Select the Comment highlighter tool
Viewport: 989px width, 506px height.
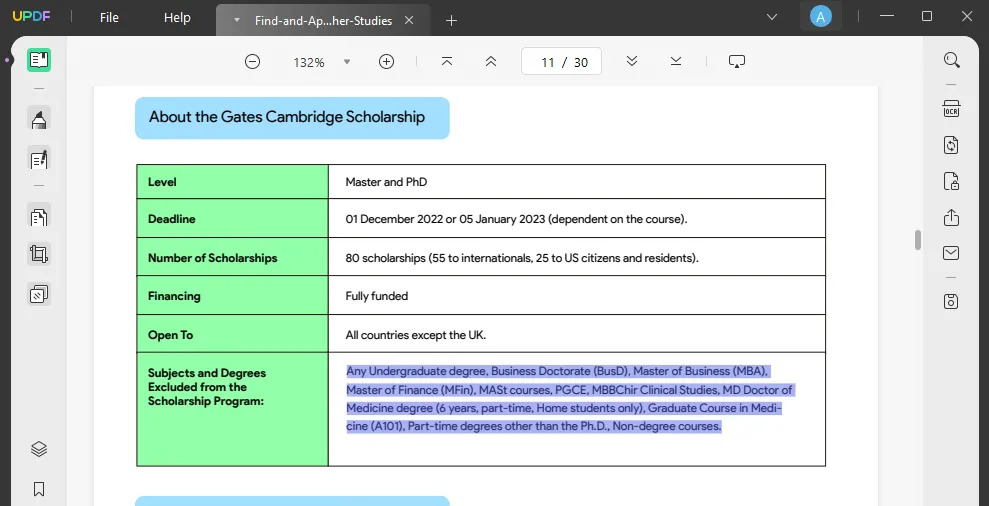pos(39,120)
